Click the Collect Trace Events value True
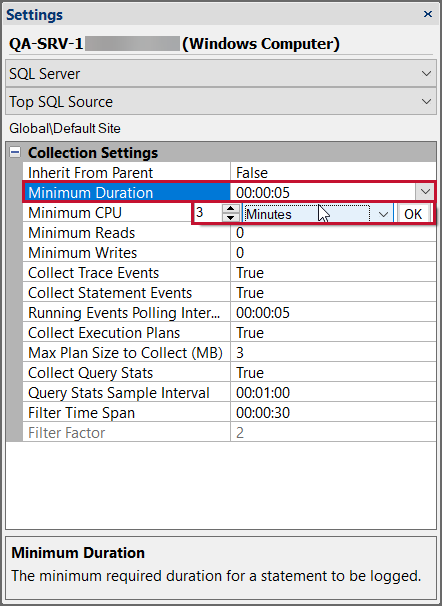 (250, 273)
